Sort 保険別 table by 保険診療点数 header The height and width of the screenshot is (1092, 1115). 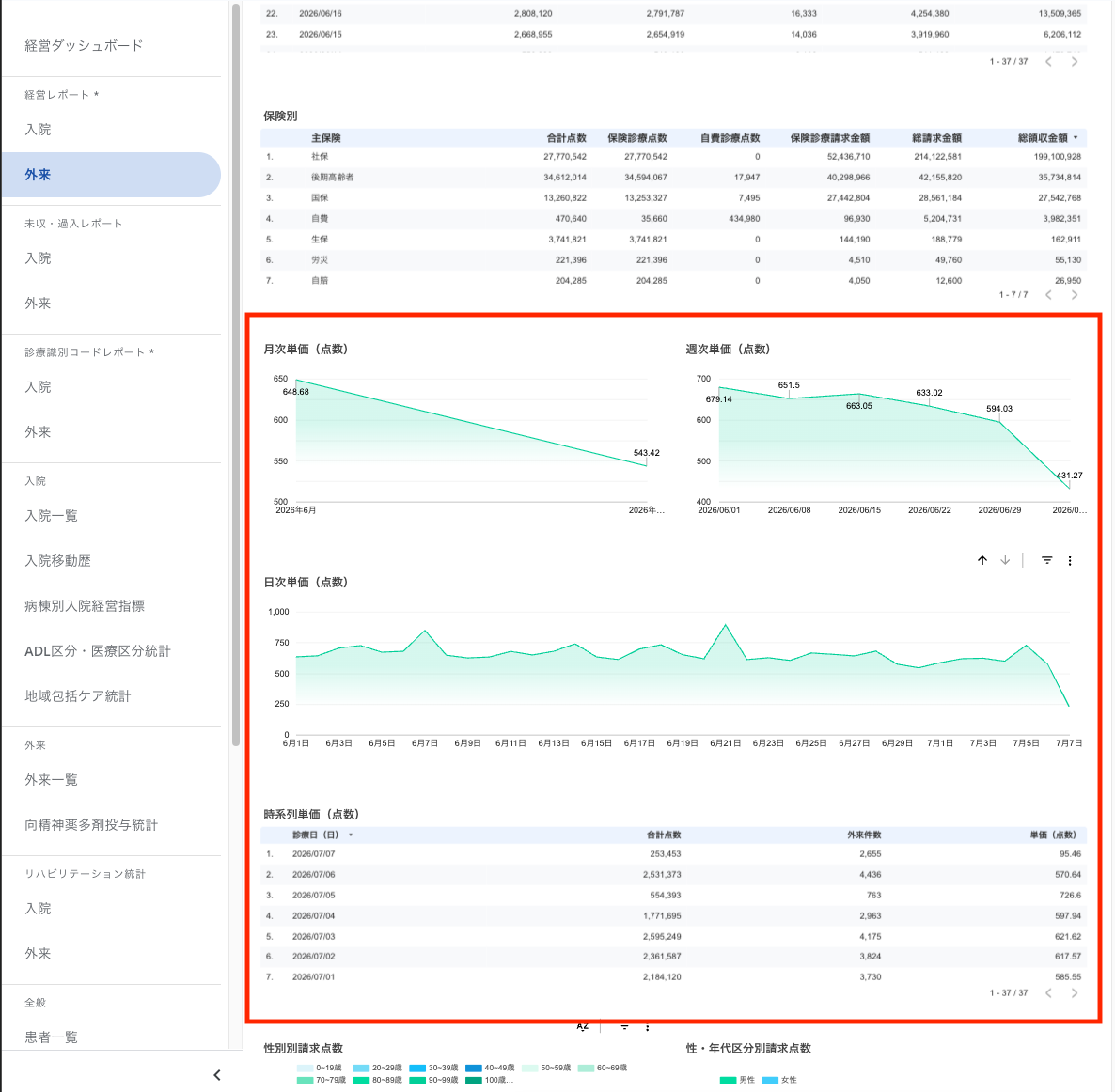click(x=637, y=138)
